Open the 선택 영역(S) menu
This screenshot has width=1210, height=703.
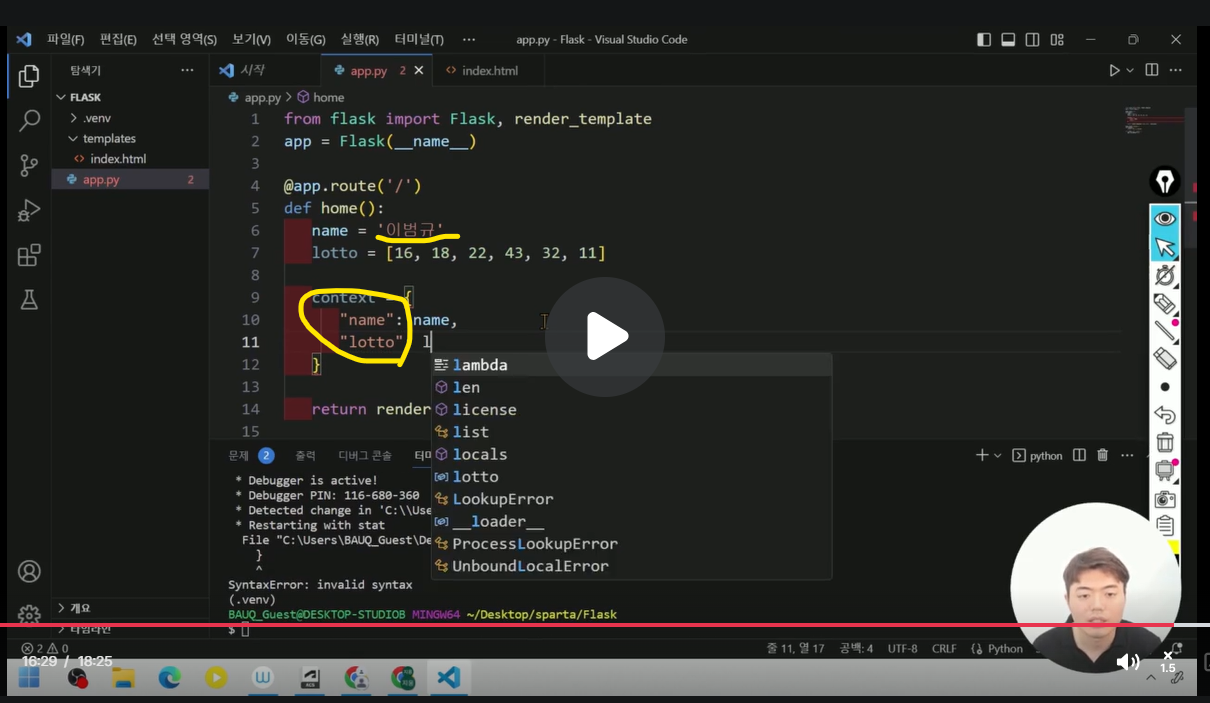click(x=184, y=39)
